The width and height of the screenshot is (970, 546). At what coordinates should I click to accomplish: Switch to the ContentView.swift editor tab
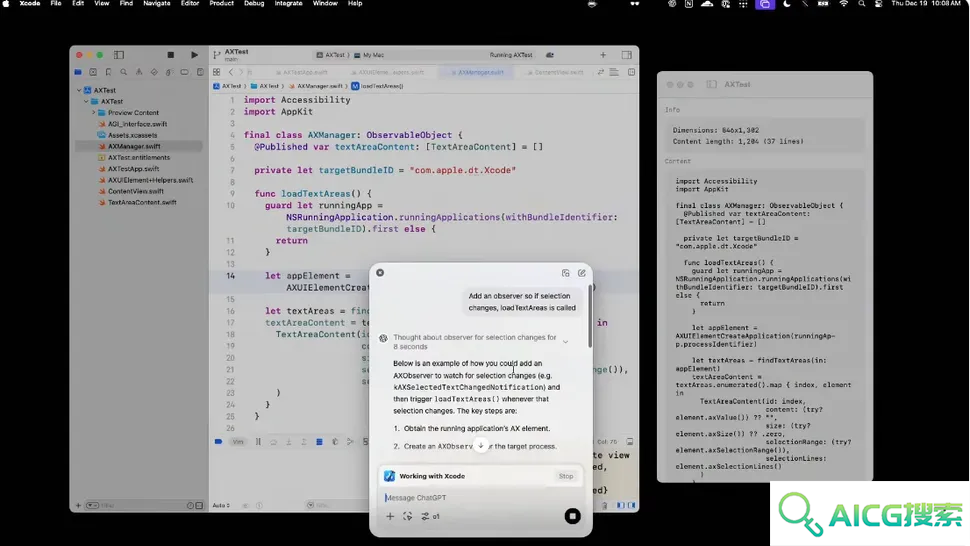(556, 72)
